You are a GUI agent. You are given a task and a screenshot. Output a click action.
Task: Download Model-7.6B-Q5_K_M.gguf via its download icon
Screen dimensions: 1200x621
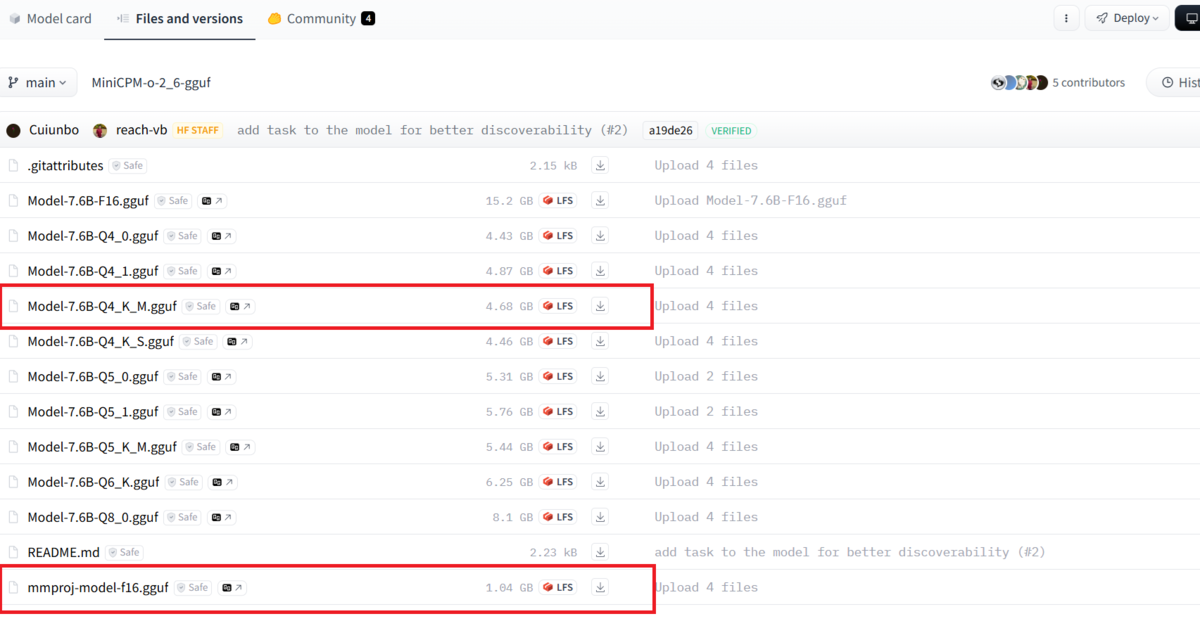tap(600, 447)
